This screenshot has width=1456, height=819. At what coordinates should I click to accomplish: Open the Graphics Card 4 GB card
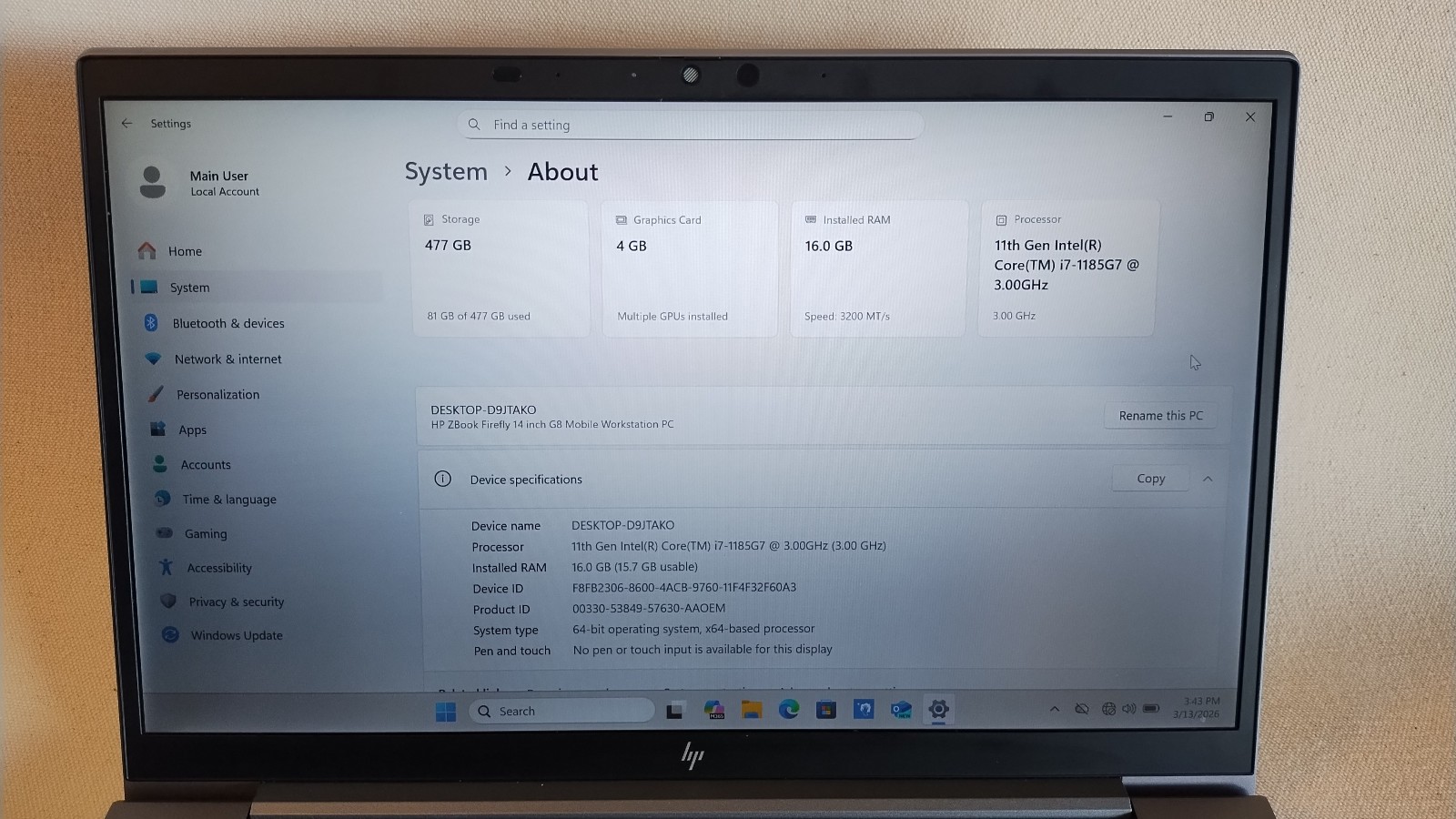690,268
